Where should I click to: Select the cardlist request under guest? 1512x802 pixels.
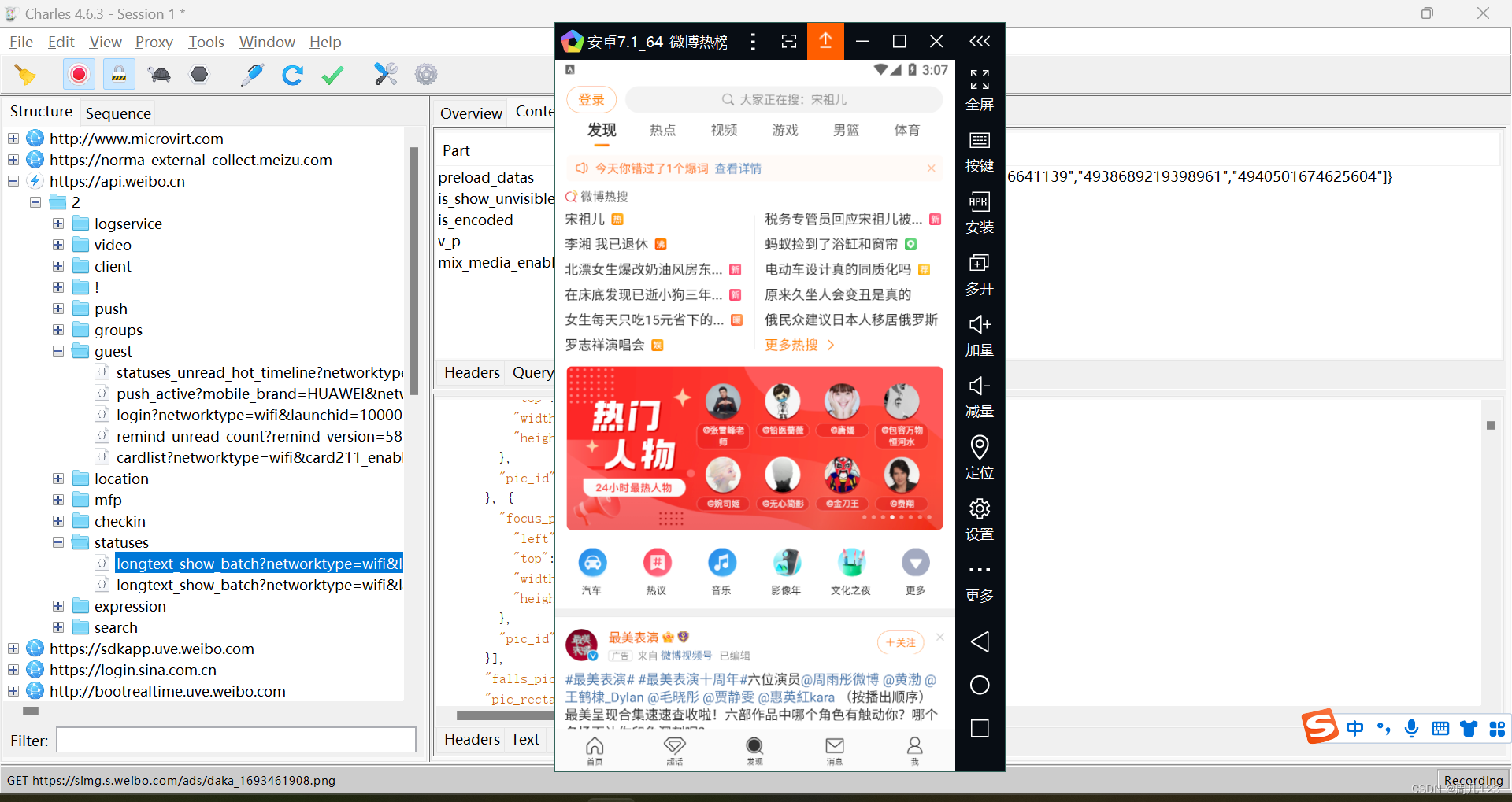pos(259,457)
